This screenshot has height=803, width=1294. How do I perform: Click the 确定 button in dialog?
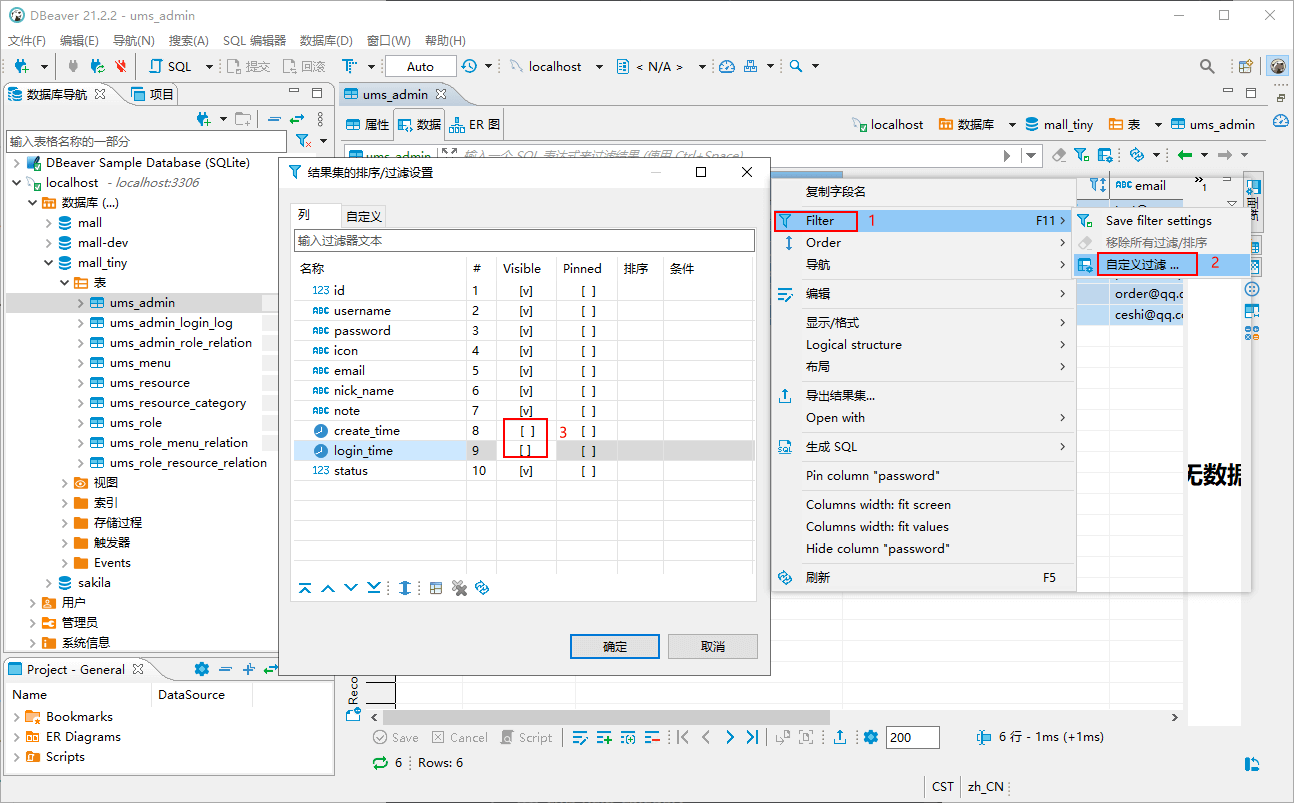(x=615, y=646)
